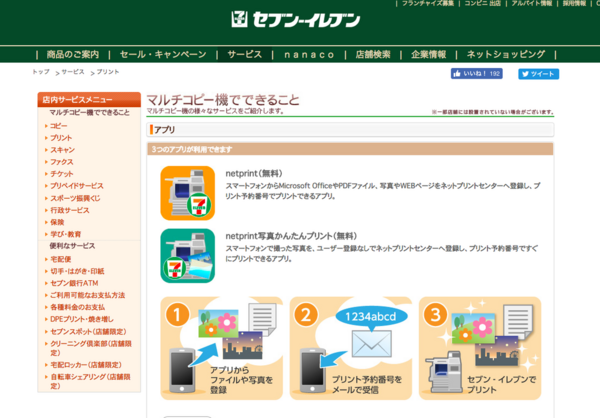Click the マルチコピー機でできること page title

pos(223,100)
